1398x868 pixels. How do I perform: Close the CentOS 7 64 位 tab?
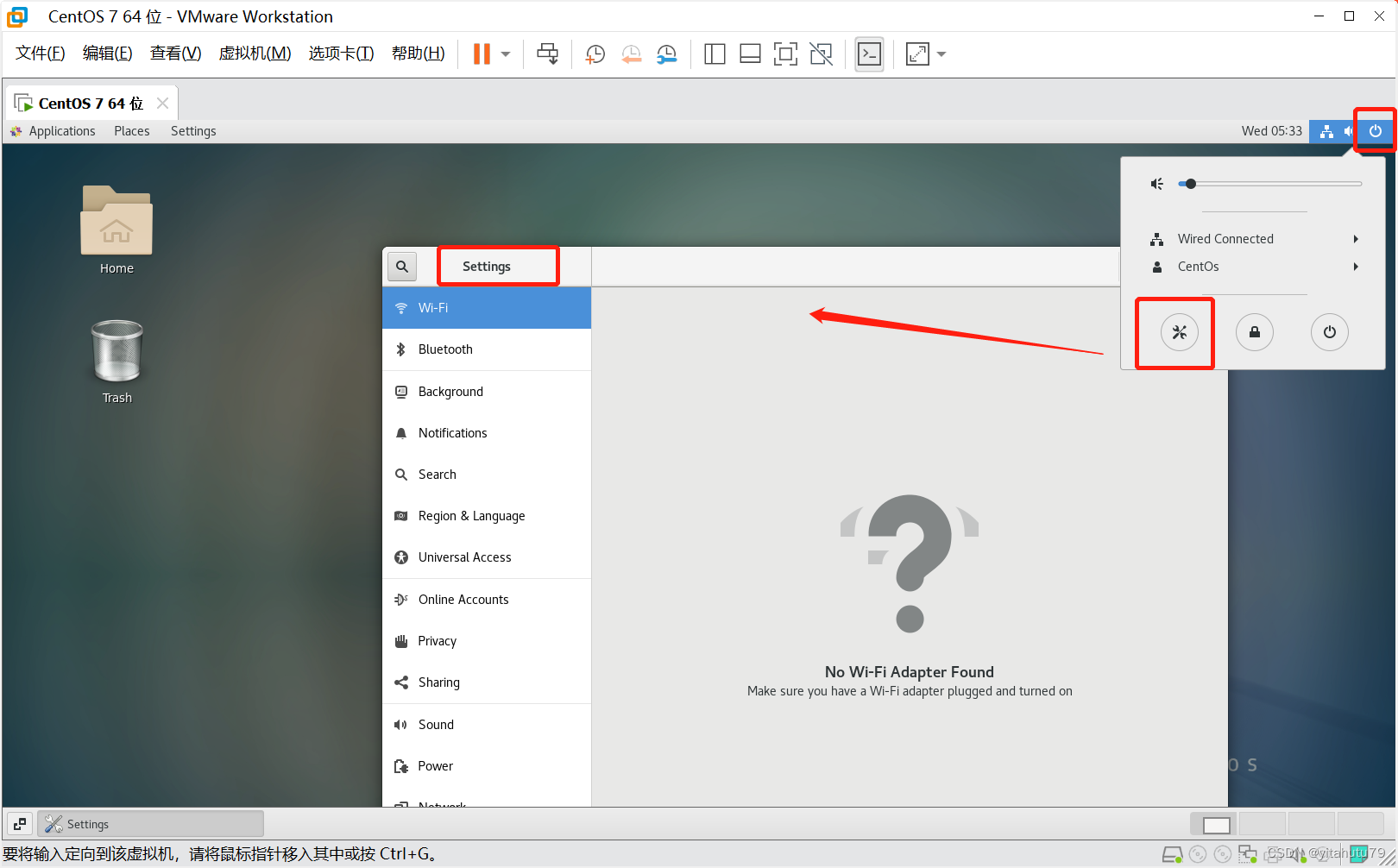click(x=162, y=103)
